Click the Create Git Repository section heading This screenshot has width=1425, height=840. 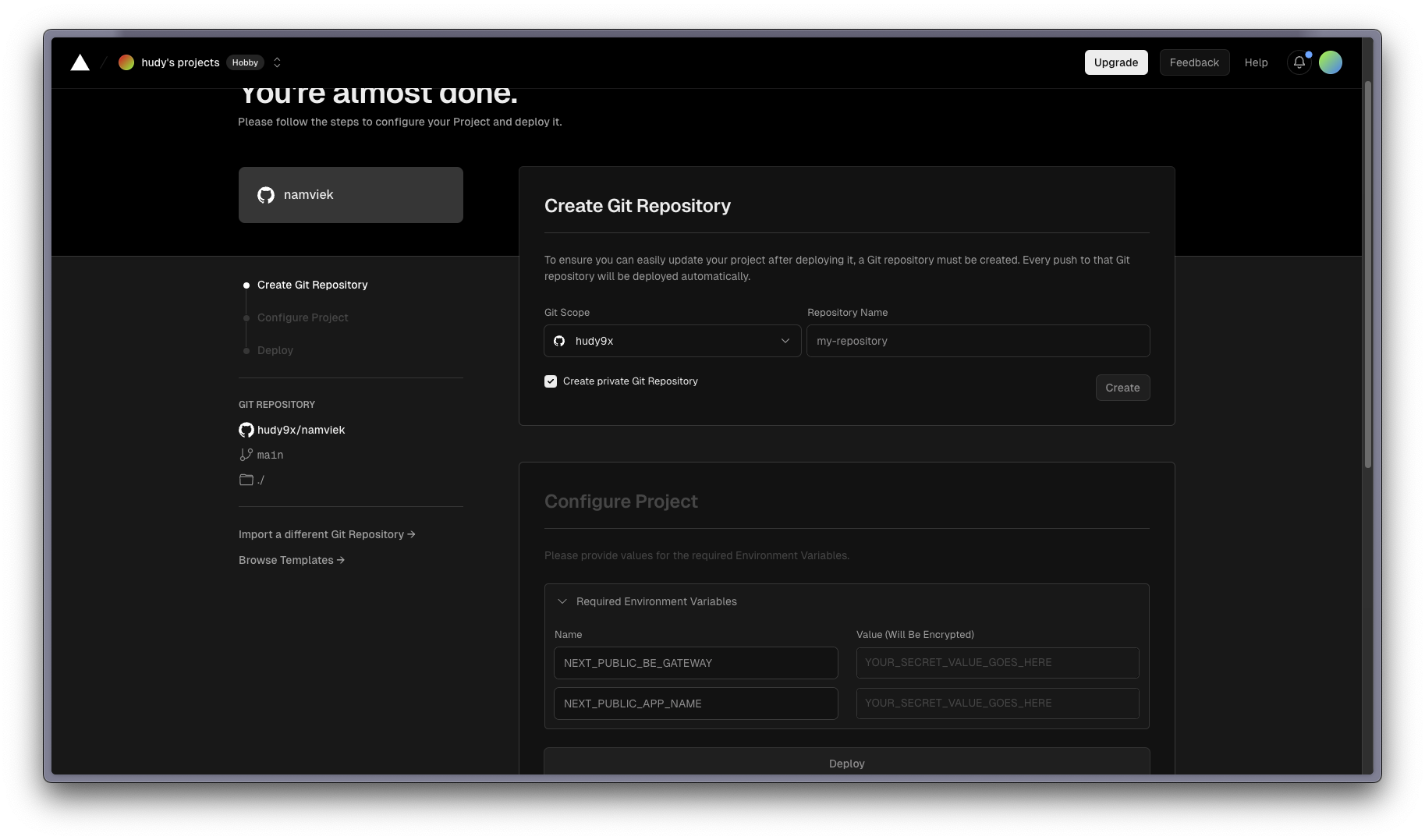tap(637, 206)
